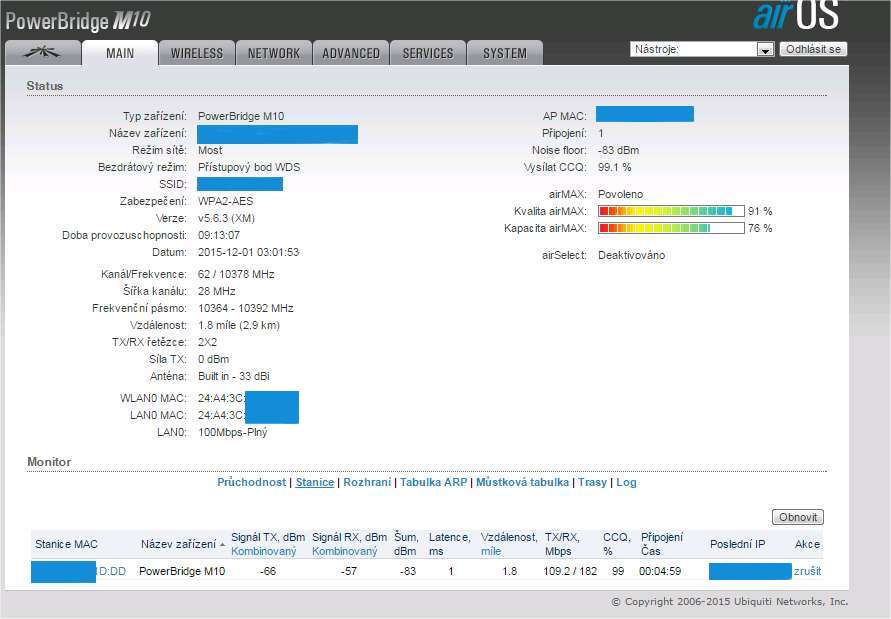891x619 pixels.
Task: Click the míle distance unit link
Action: pos(491,551)
